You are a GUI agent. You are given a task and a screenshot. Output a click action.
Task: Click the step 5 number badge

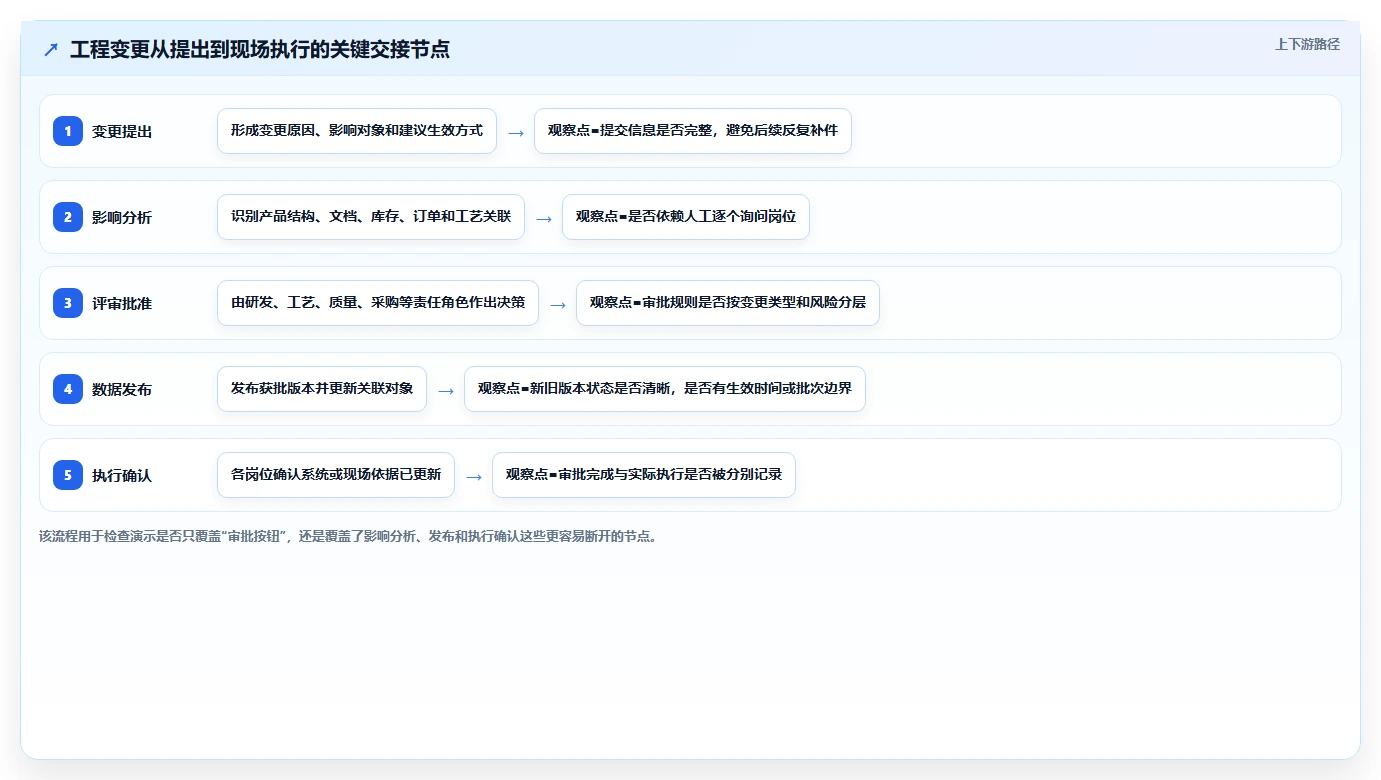pos(68,475)
